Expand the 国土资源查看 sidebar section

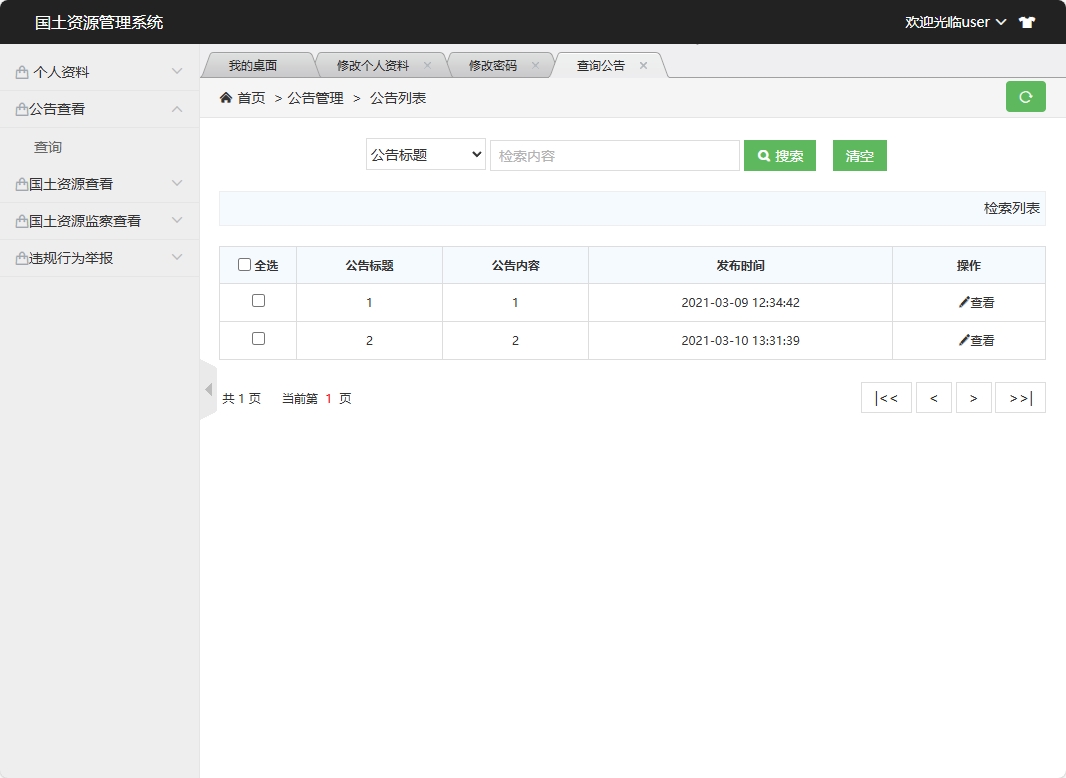[x=99, y=184]
